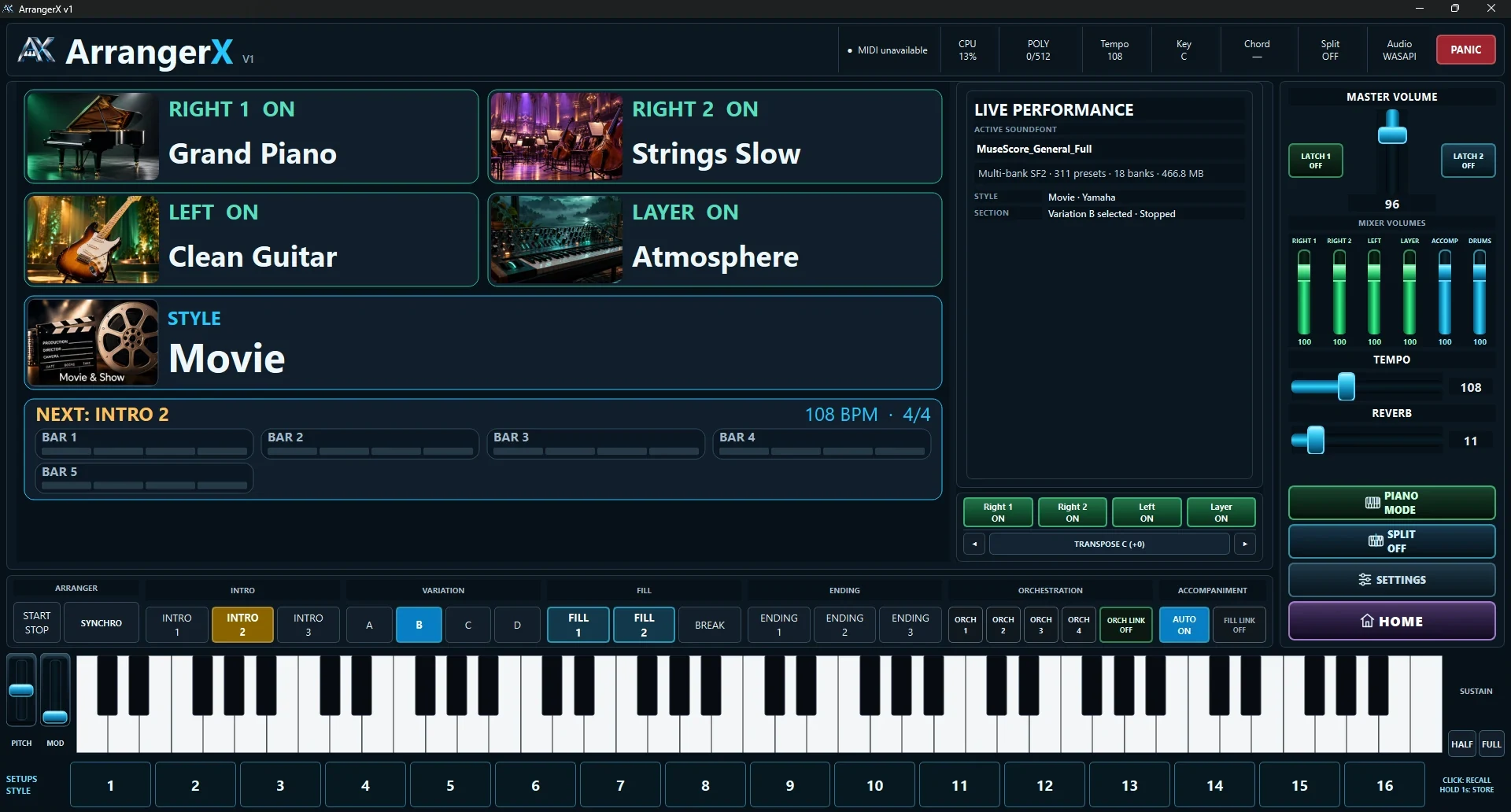
Task: Select Ending 2
Action: (x=844, y=625)
